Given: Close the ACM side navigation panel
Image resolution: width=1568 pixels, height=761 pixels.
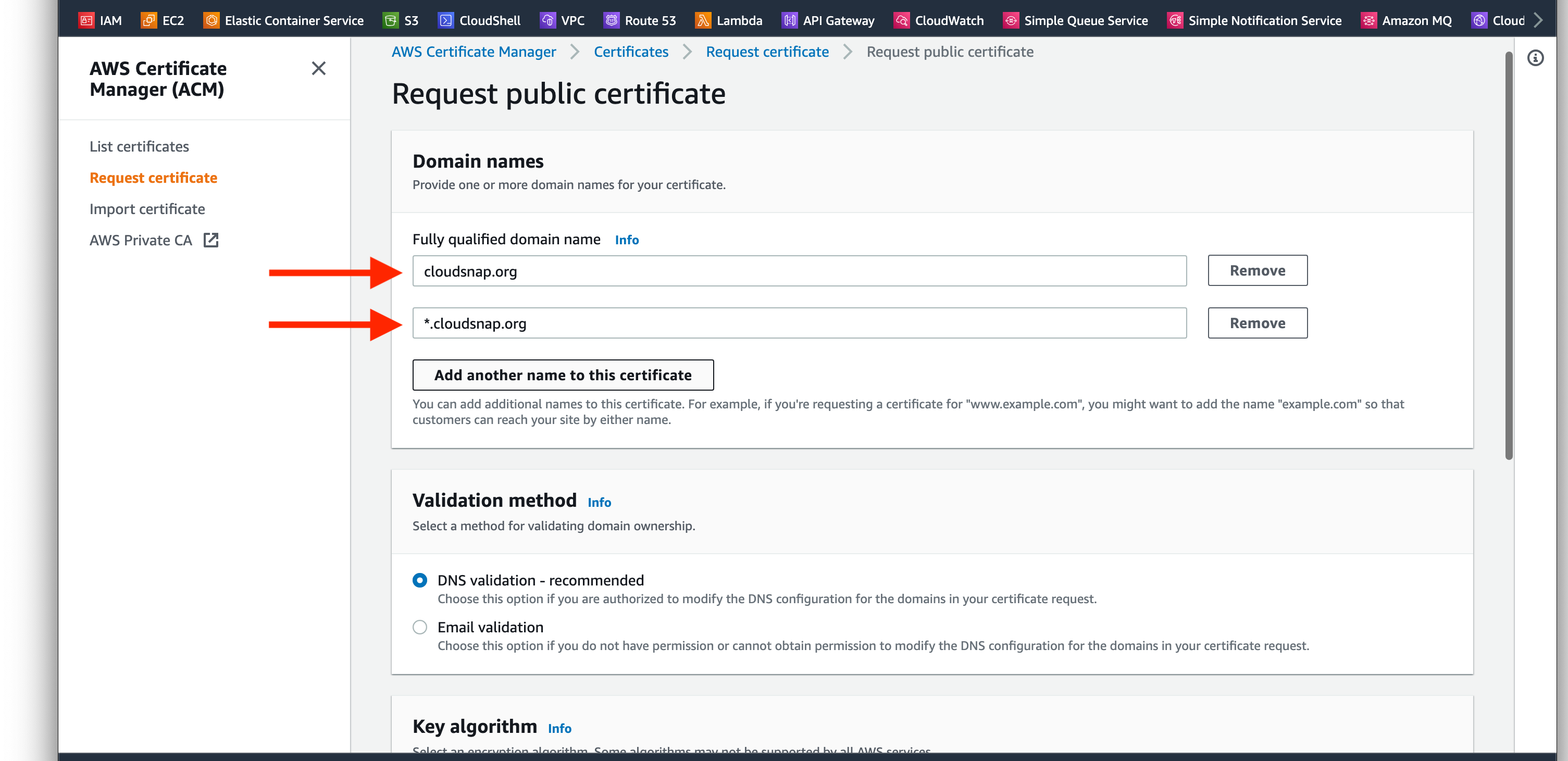Looking at the screenshot, I should click(x=318, y=68).
